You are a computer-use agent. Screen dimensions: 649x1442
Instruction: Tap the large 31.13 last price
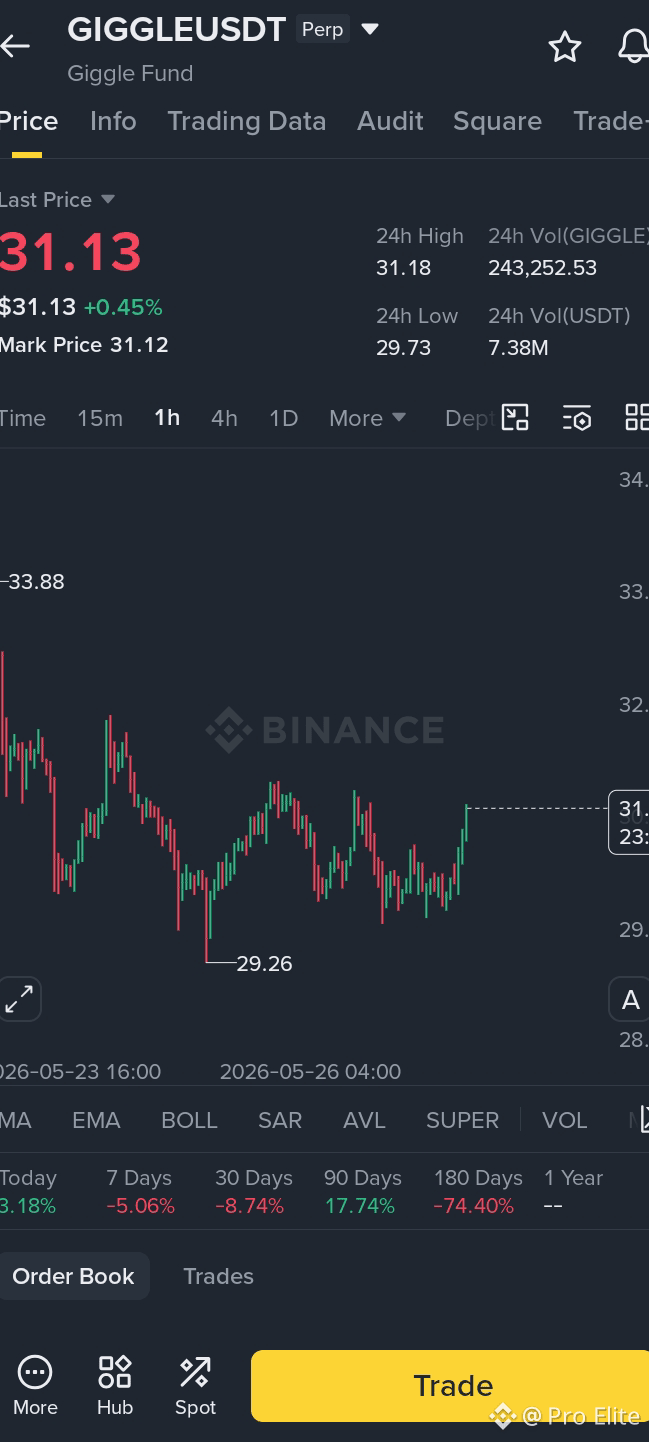(x=70, y=251)
